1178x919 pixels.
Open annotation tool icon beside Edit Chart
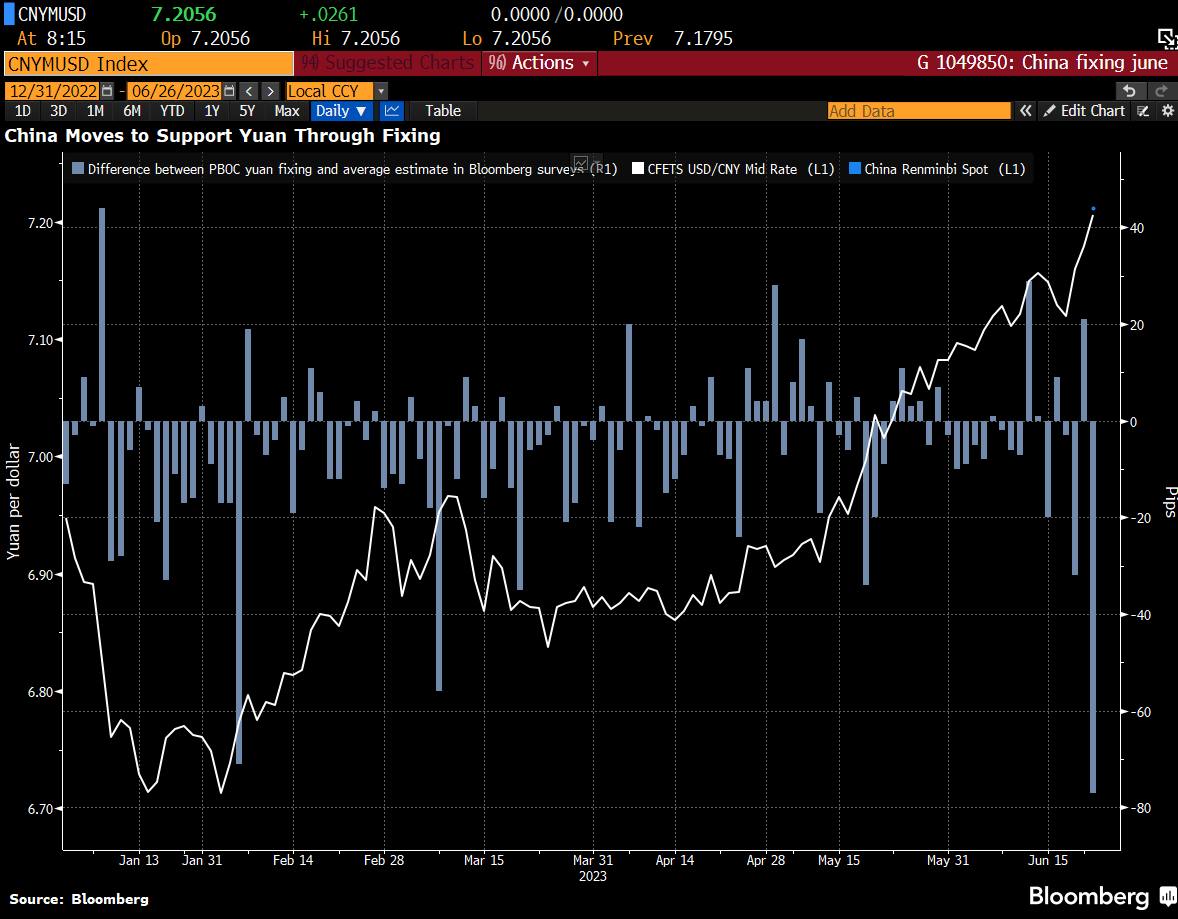coord(1143,111)
